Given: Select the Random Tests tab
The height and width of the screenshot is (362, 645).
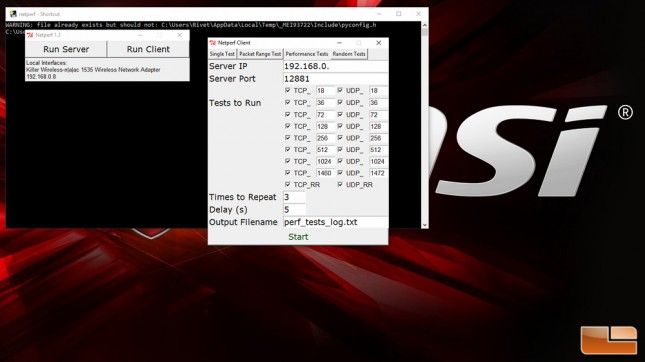Looking at the screenshot, I should [x=349, y=54].
